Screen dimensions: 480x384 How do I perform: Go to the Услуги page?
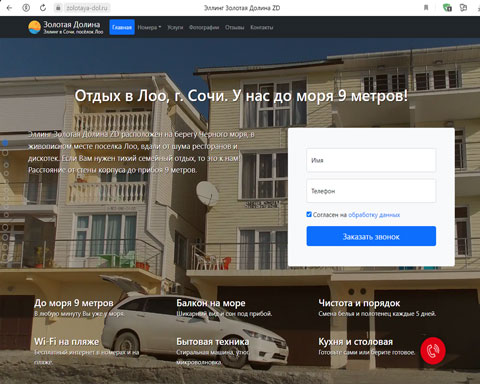[x=175, y=27]
